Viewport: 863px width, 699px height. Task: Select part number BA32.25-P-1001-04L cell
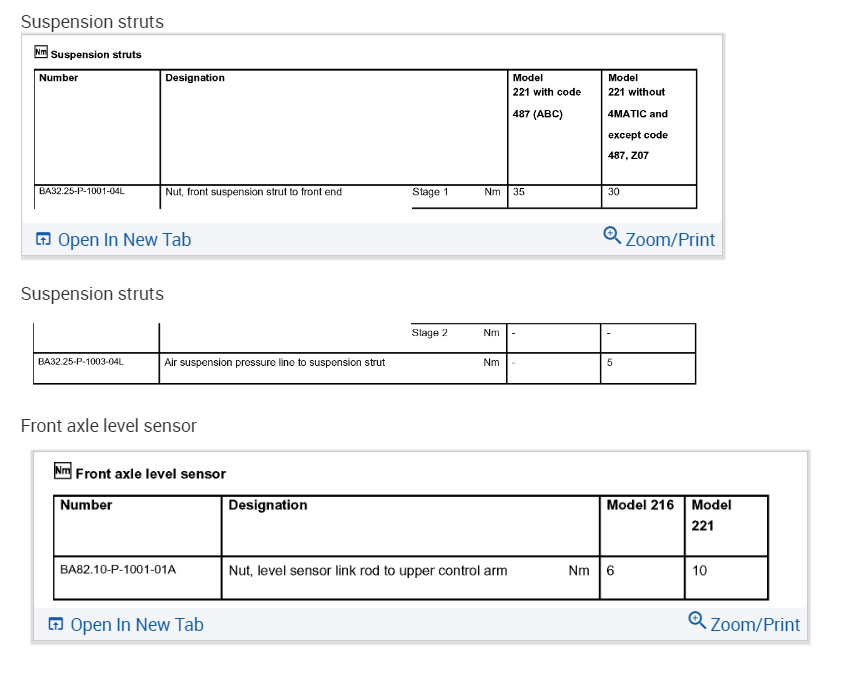(81, 191)
